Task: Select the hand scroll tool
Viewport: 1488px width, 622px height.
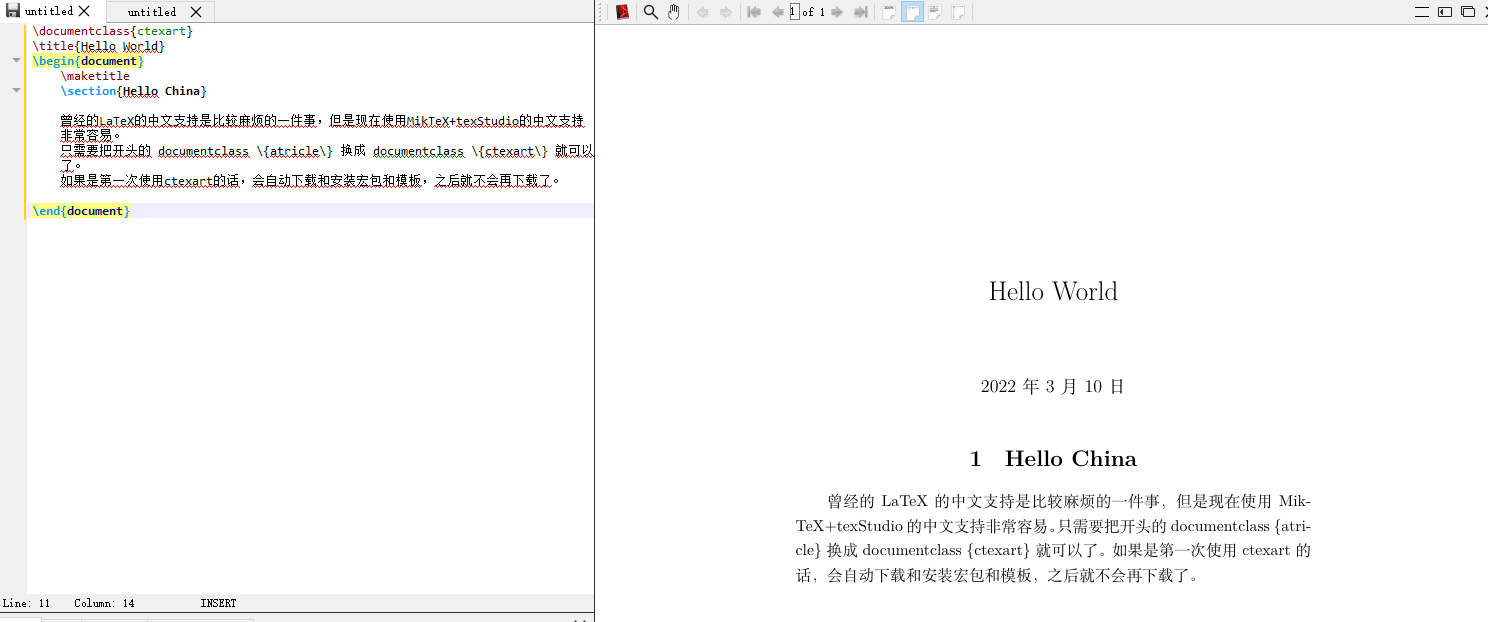Action: click(674, 12)
